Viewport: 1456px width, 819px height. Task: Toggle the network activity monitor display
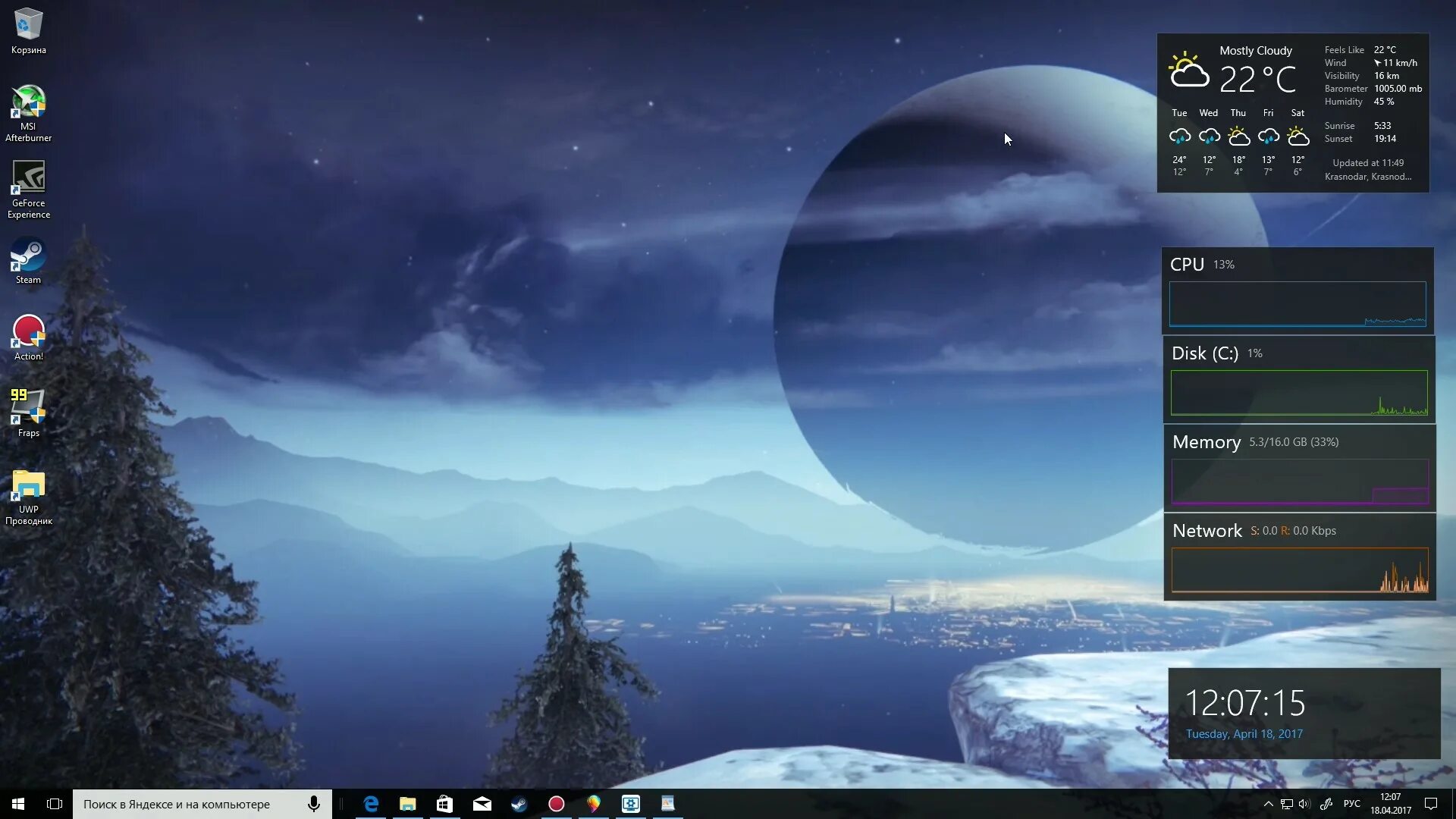coord(1207,530)
